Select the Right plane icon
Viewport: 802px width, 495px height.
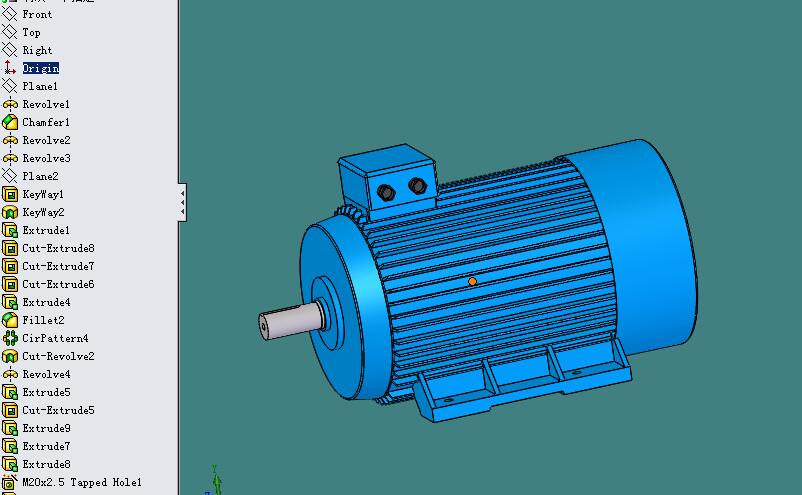10,50
